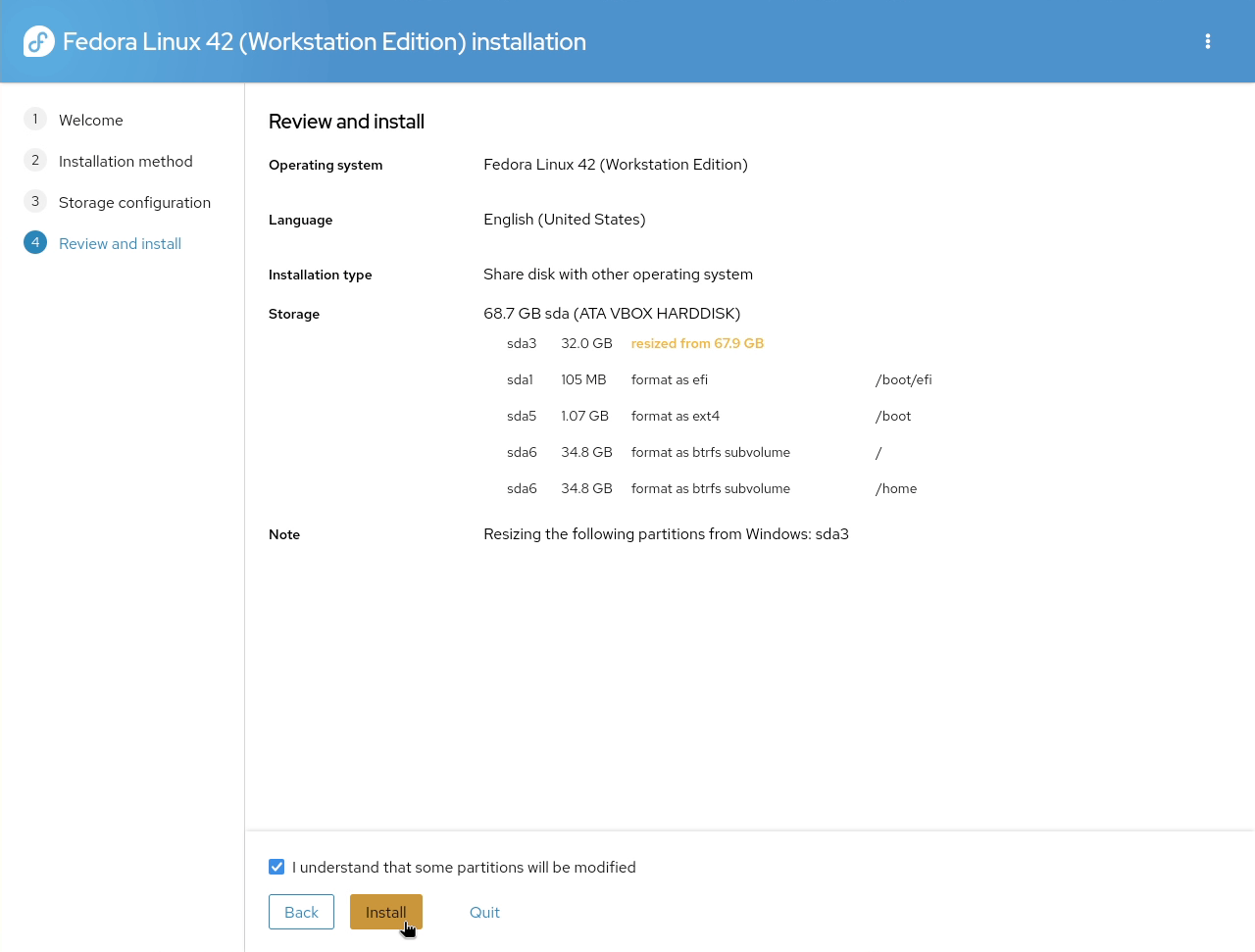Click the 'Note' label
Screen dimensions: 1255x952
pos(284,534)
